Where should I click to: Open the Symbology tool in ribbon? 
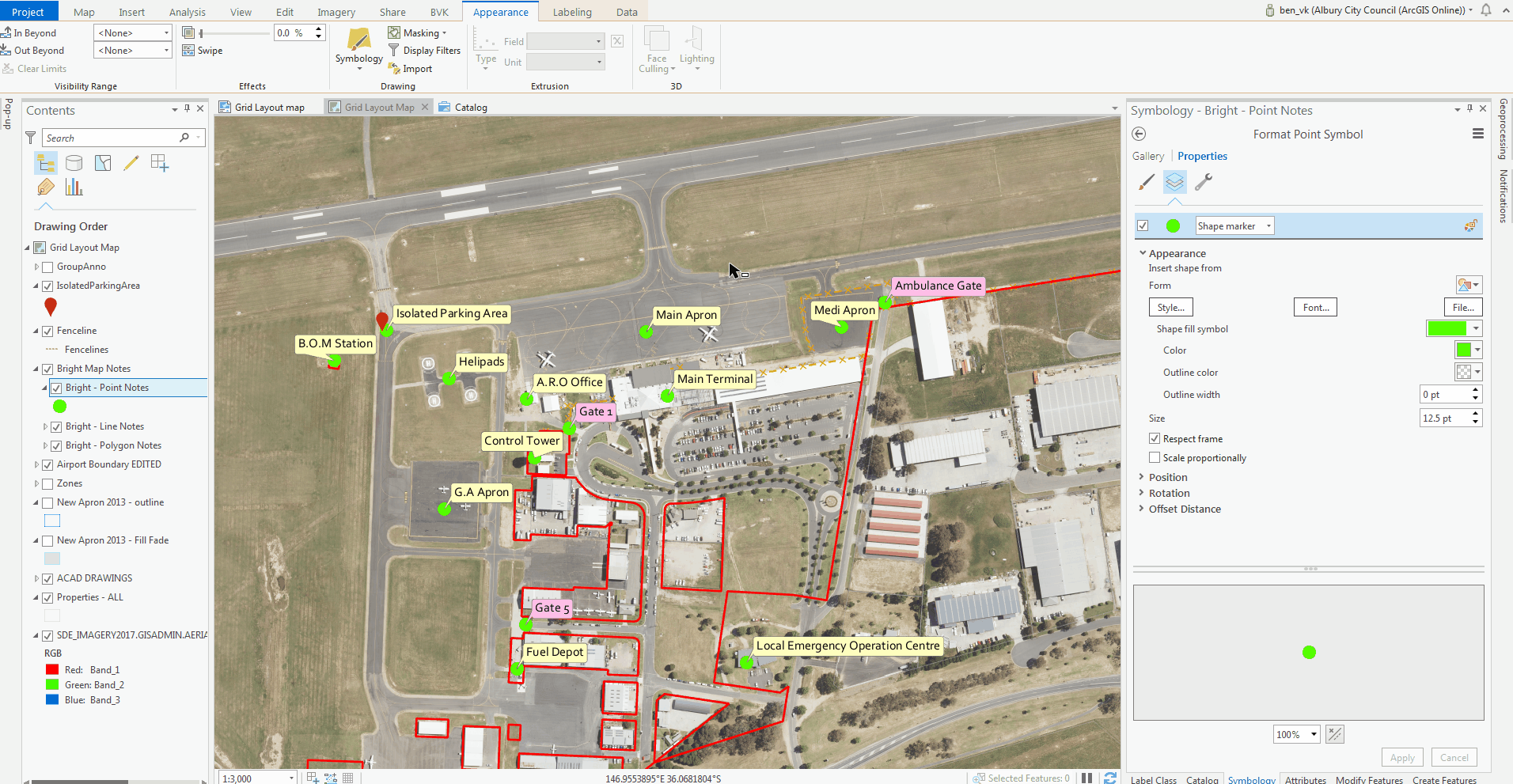click(x=358, y=47)
